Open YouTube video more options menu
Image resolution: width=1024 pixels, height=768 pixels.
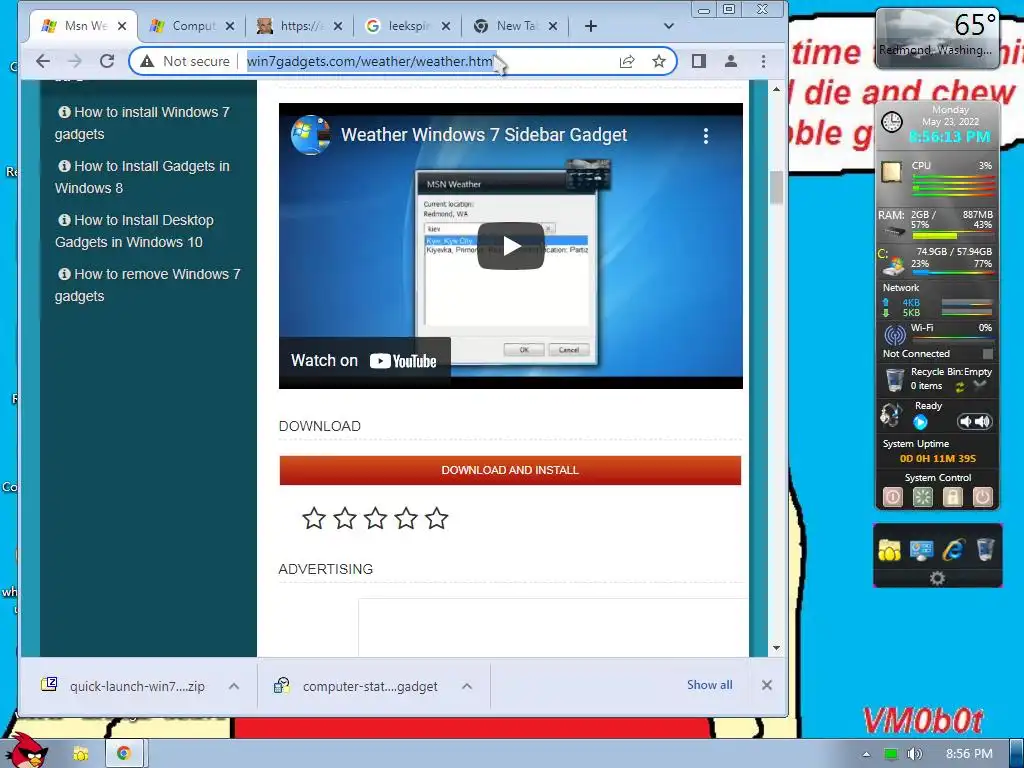[705, 136]
